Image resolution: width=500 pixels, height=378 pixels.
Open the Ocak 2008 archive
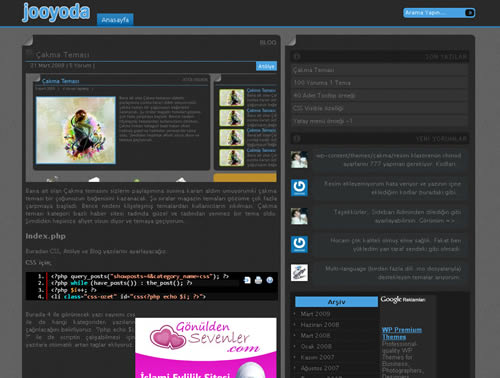click(316, 346)
